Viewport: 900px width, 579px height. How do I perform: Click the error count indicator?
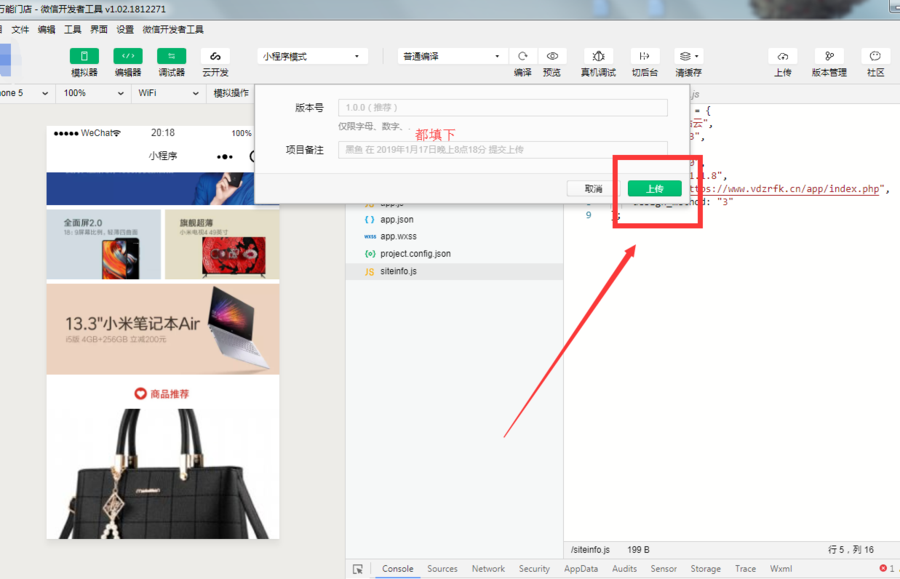(887, 568)
